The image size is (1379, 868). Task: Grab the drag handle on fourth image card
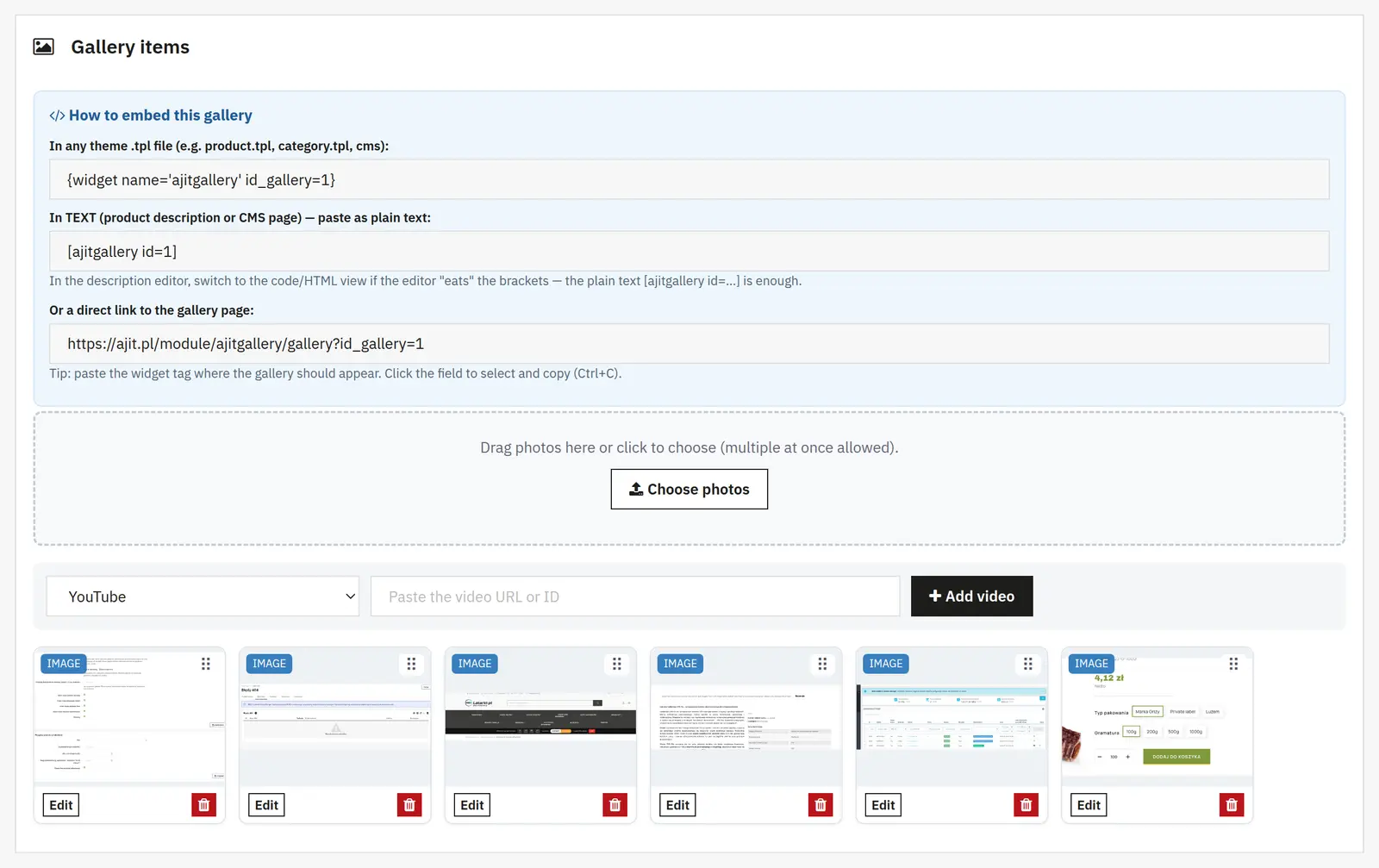822,664
